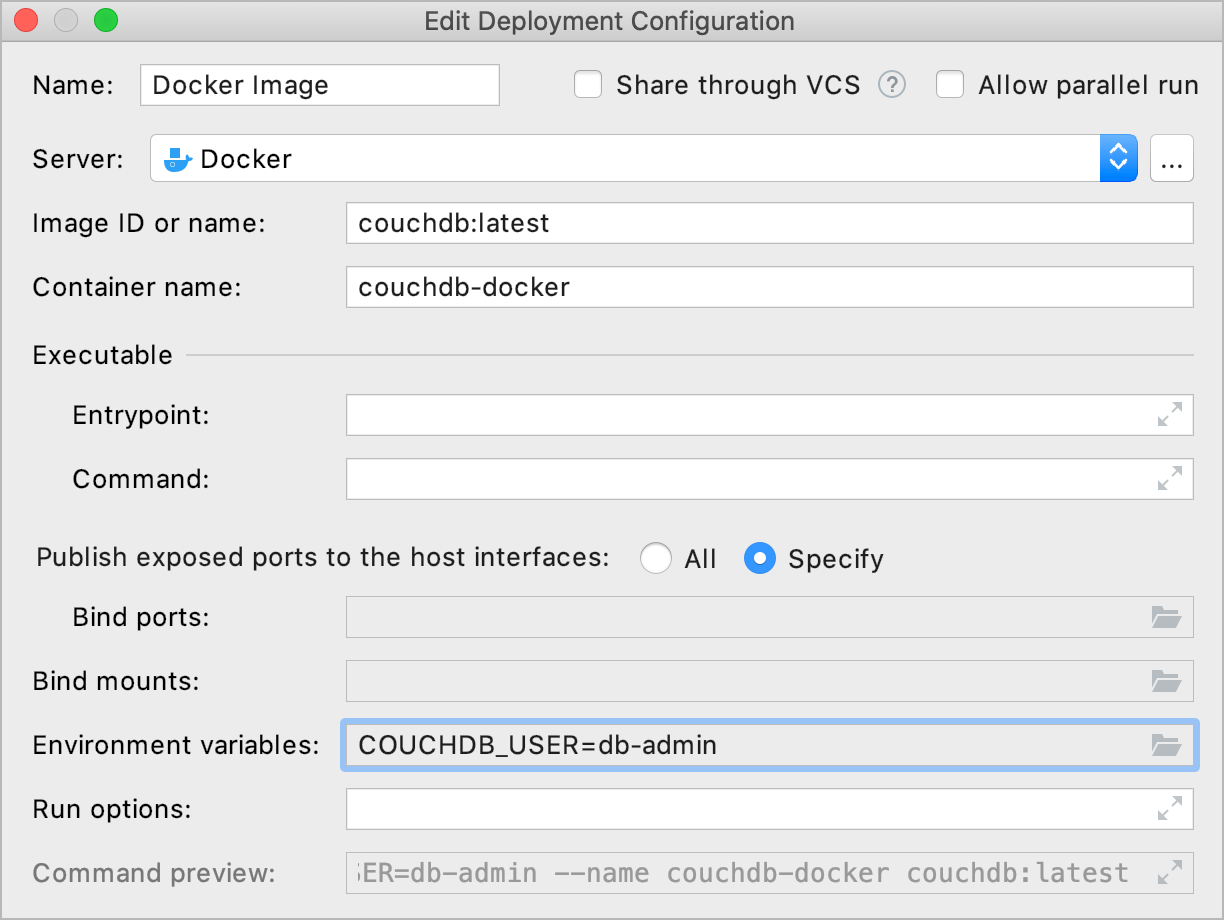Enable Share through VCS checkbox
The height and width of the screenshot is (920, 1224).
[588, 85]
